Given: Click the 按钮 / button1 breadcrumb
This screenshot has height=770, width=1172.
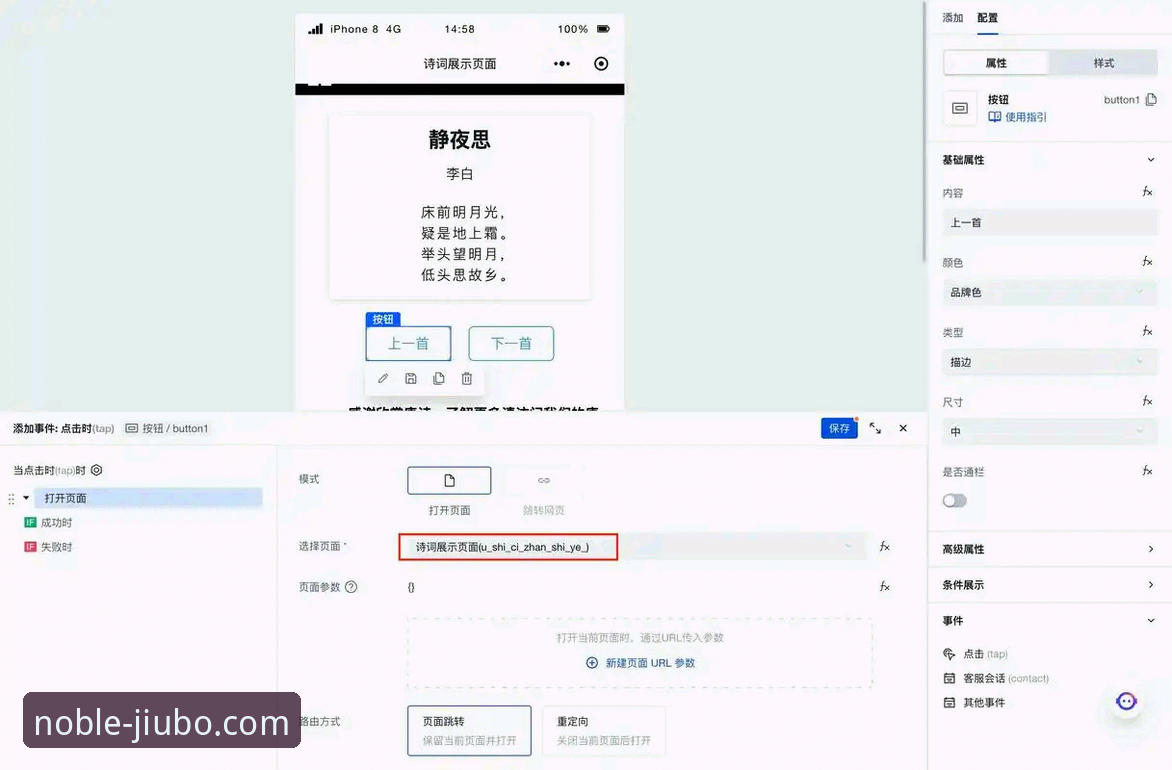Looking at the screenshot, I should coord(167,428).
